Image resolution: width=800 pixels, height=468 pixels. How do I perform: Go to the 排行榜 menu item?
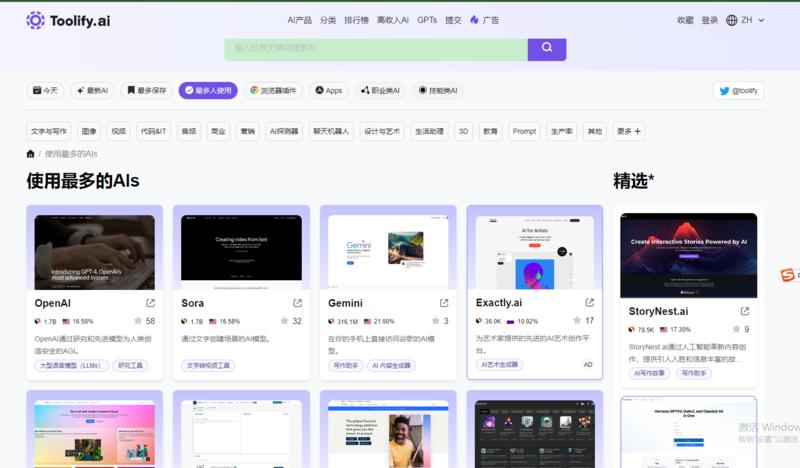(356, 20)
